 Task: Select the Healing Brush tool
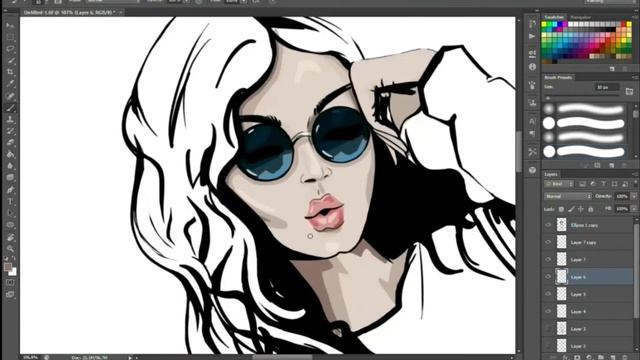pos(10,96)
